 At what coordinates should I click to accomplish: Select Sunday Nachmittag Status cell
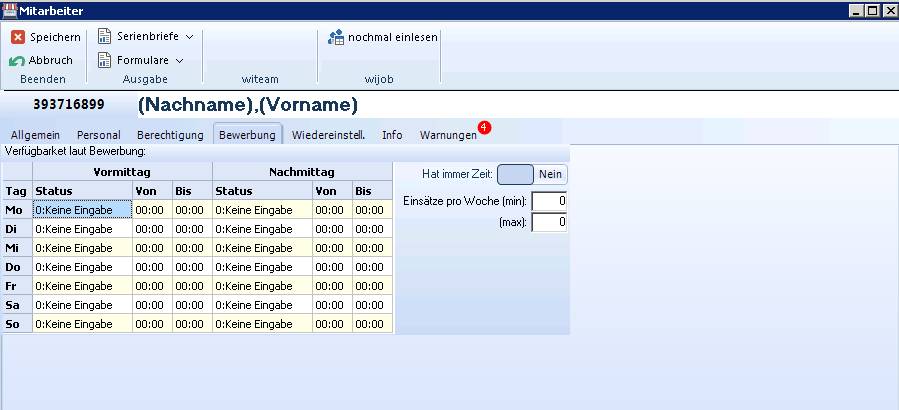click(x=263, y=323)
